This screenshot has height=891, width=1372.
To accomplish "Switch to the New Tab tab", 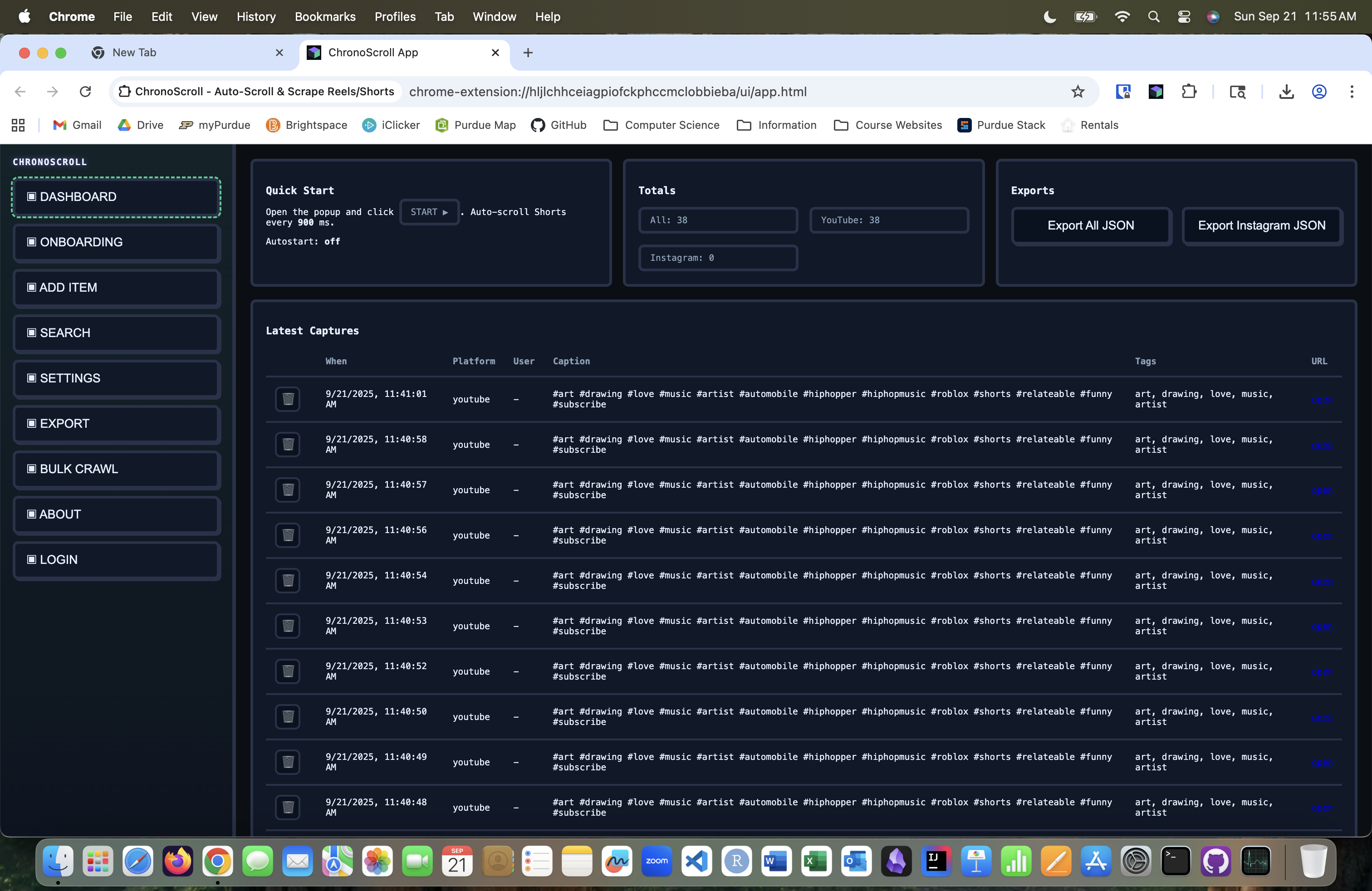I will pos(185,53).
